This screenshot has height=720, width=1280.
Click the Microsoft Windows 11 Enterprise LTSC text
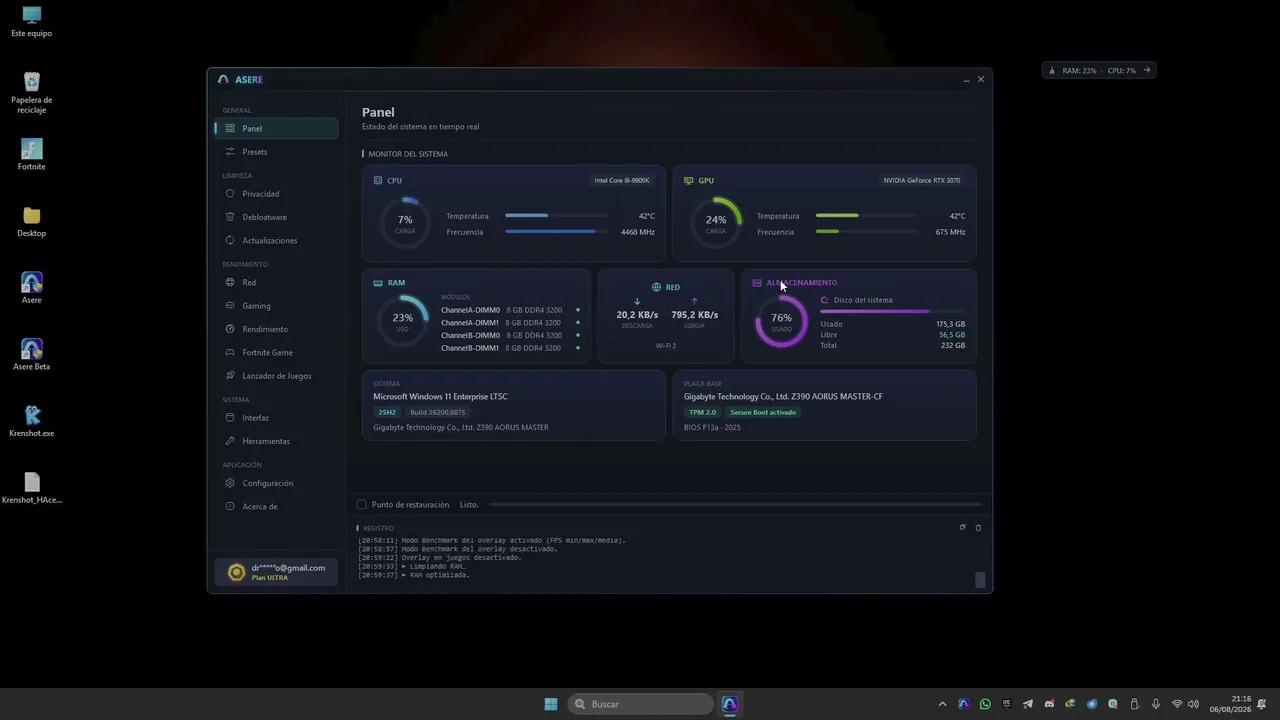click(x=441, y=397)
